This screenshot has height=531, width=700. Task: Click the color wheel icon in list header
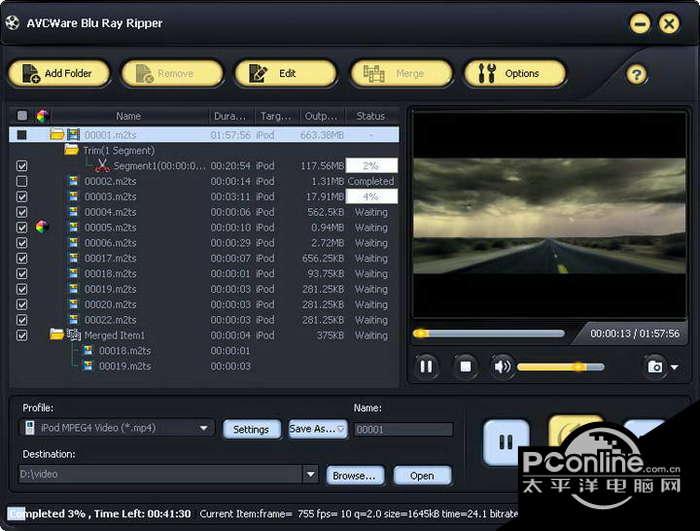(42, 116)
